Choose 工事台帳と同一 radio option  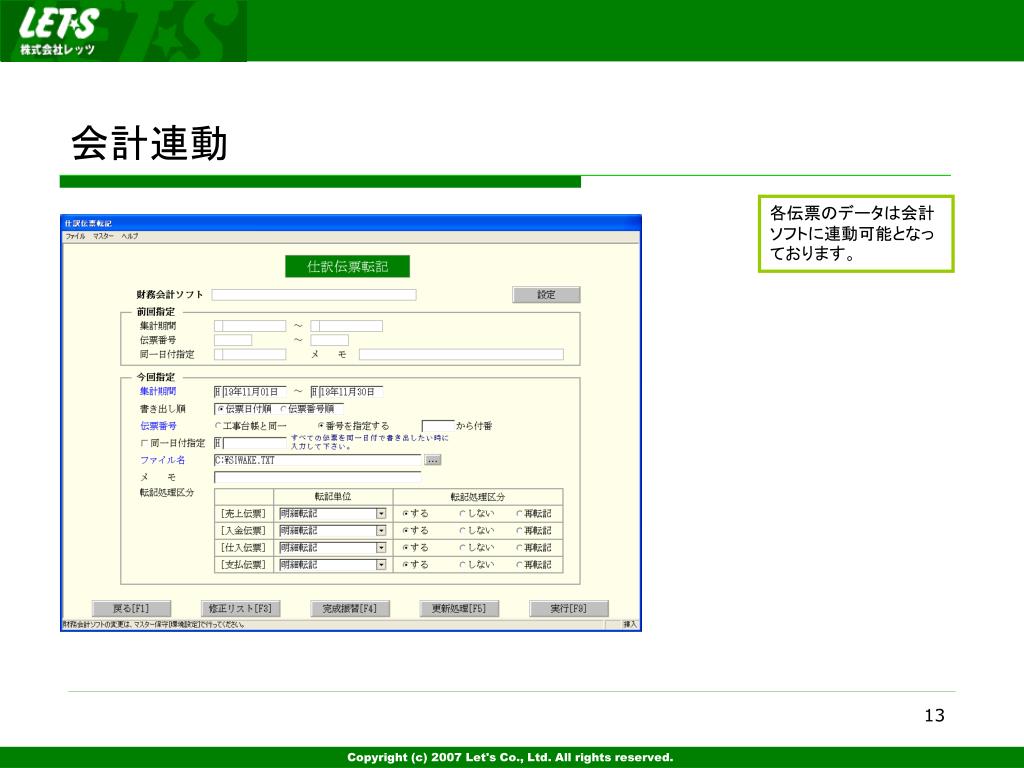[x=219, y=426]
